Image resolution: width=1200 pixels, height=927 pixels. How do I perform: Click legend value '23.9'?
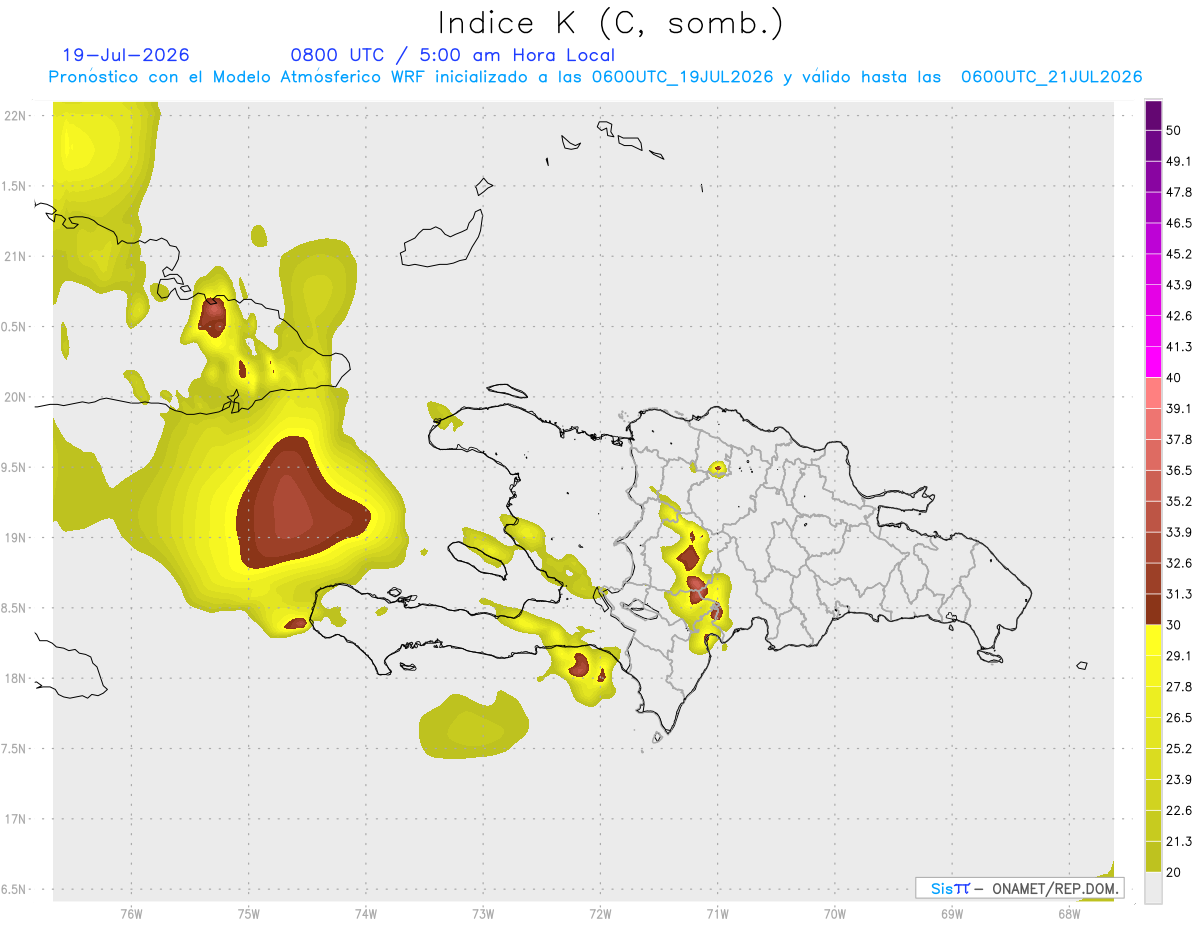(x=1179, y=780)
